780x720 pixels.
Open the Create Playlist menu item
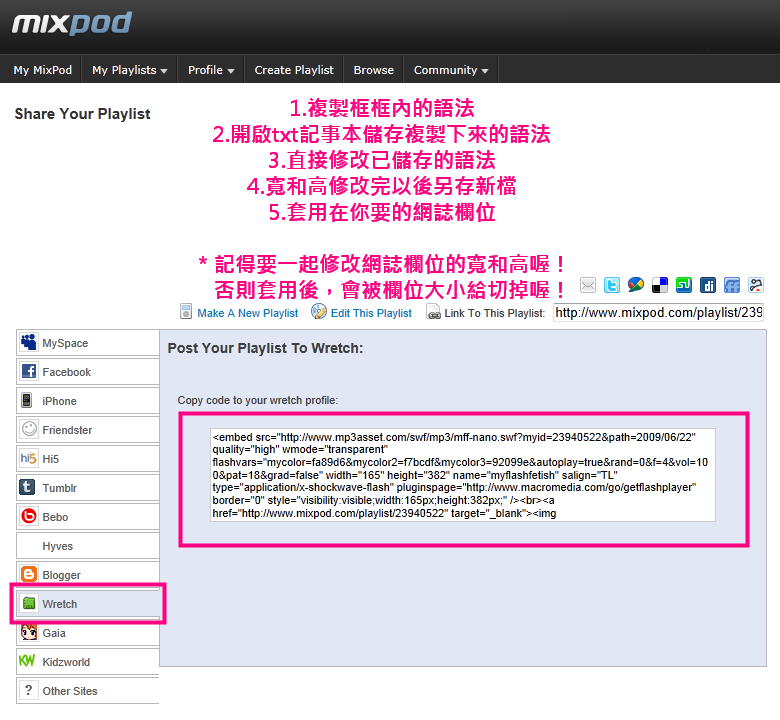[294, 70]
